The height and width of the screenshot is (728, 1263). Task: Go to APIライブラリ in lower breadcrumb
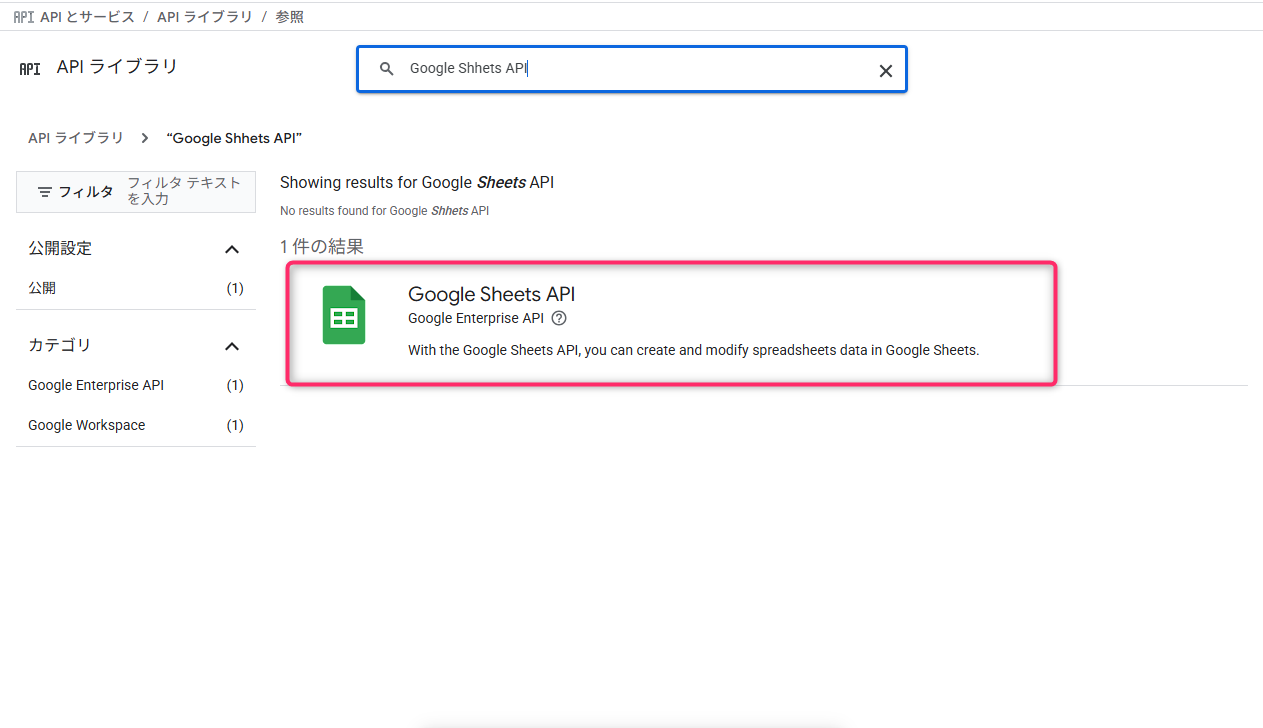click(x=76, y=138)
